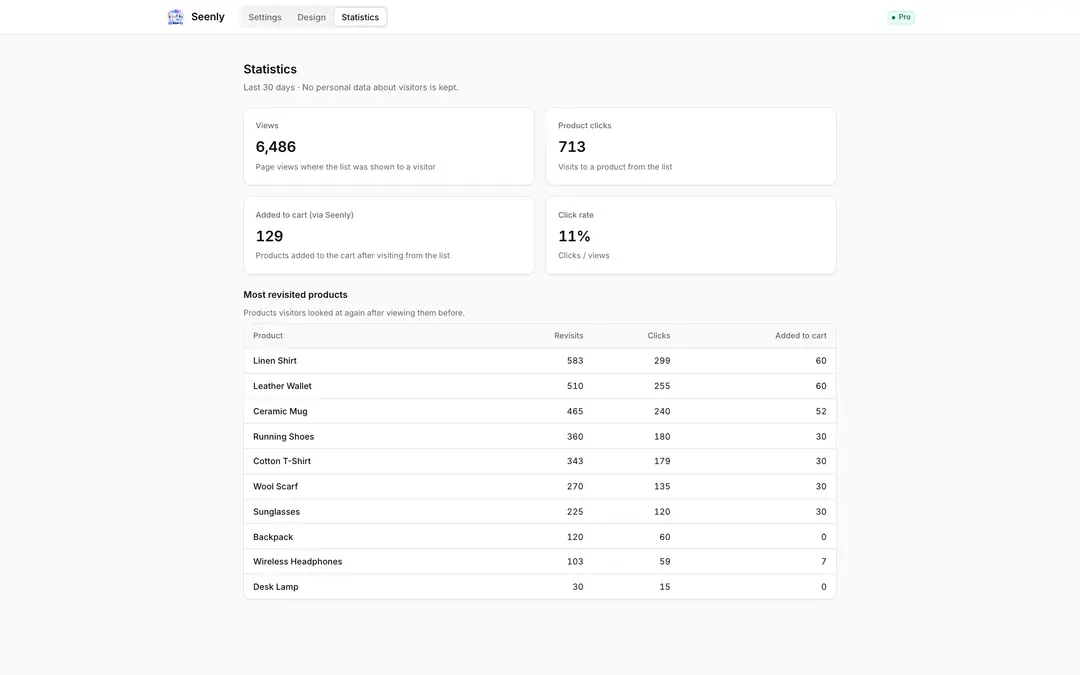
Task: Select the Linen Shirt row
Action: coord(539,361)
